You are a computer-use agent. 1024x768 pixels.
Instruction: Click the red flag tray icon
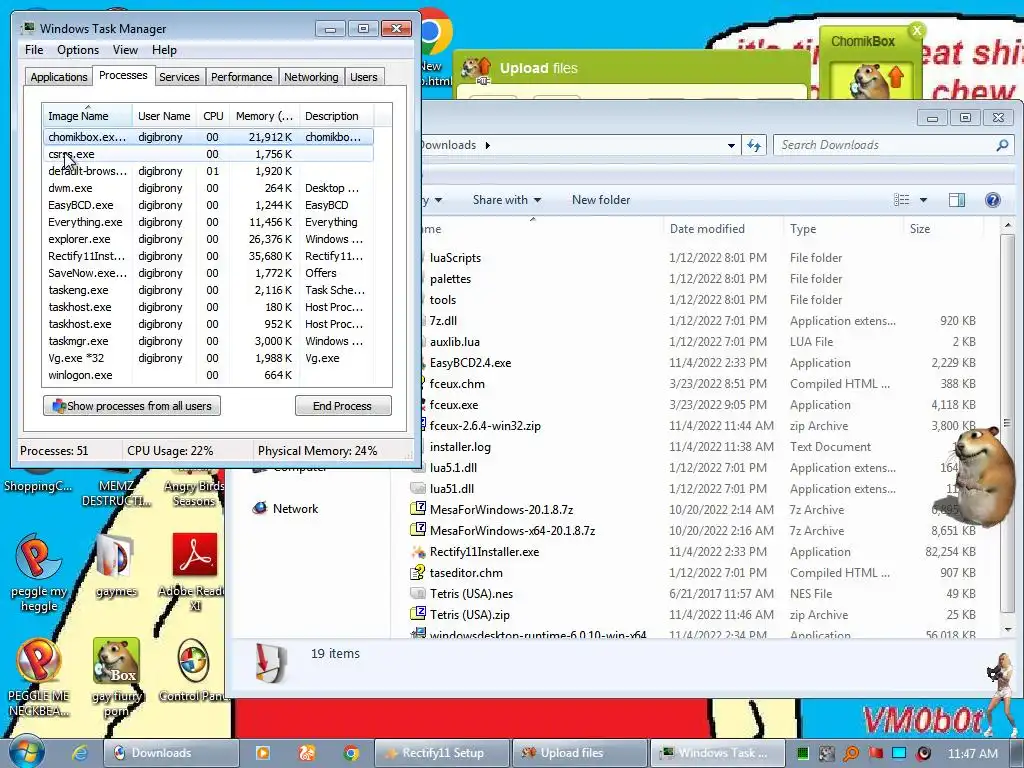click(875, 753)
